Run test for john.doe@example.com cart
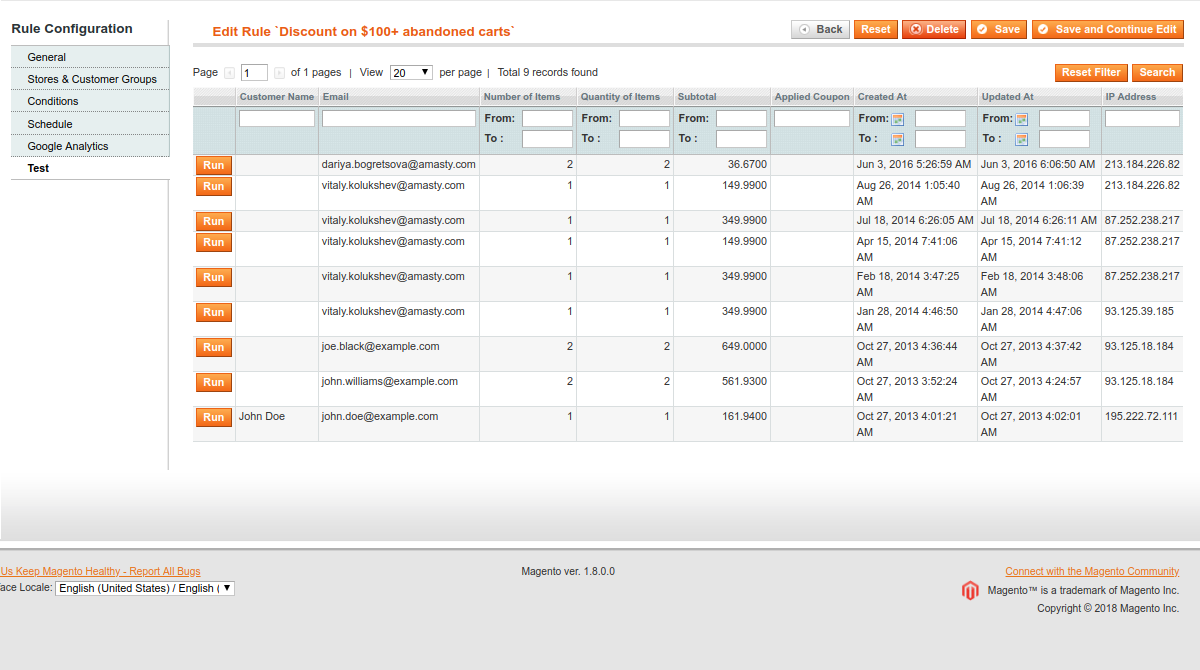 [x=214, y=417]
